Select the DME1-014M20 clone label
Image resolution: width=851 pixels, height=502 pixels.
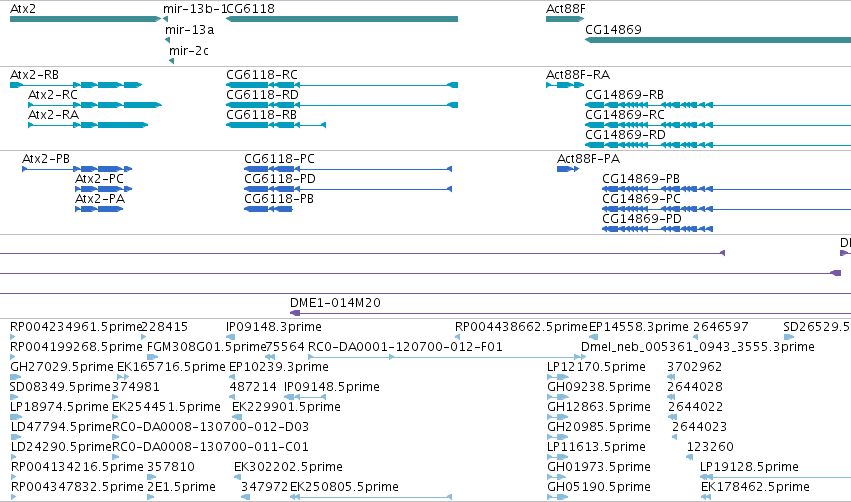[335, 303]
